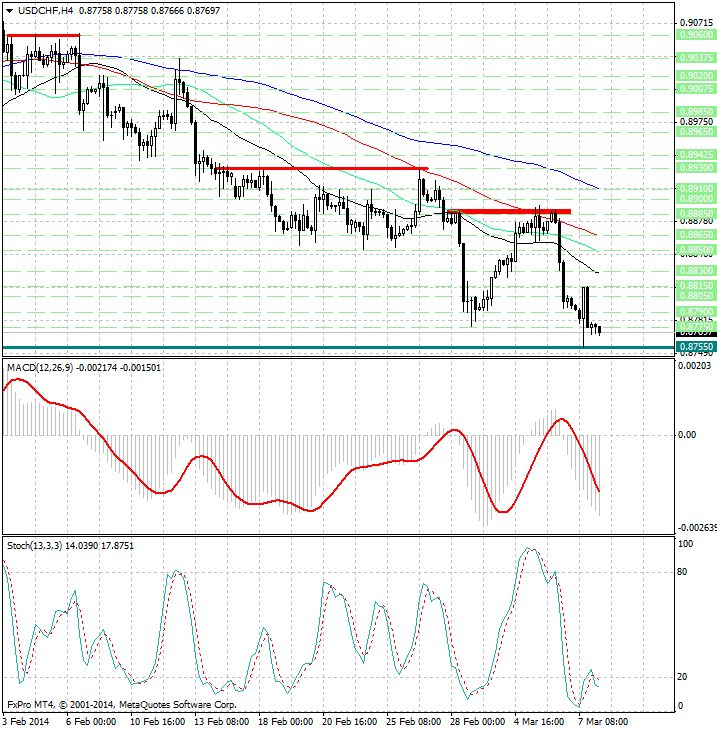Click the 13 Feb 08:00 date label

pyautogui.click(x=221, y=722)
